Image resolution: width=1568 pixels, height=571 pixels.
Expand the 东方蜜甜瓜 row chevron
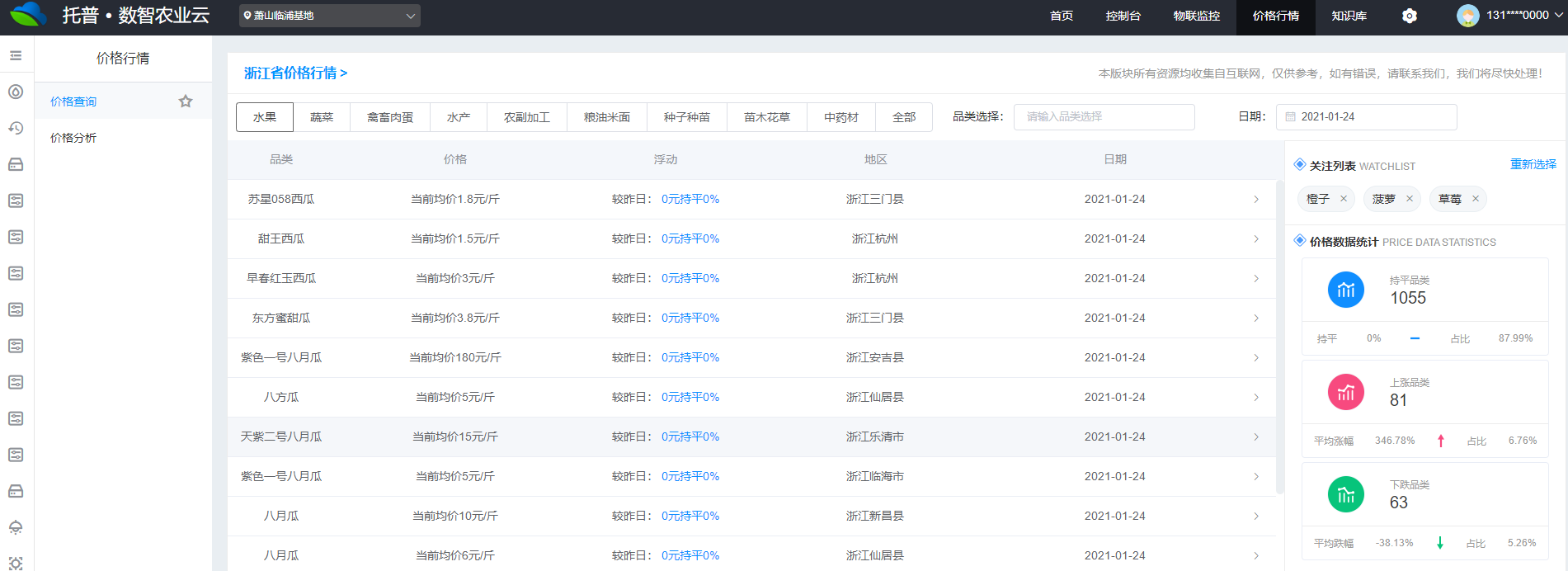[1256, 318]
